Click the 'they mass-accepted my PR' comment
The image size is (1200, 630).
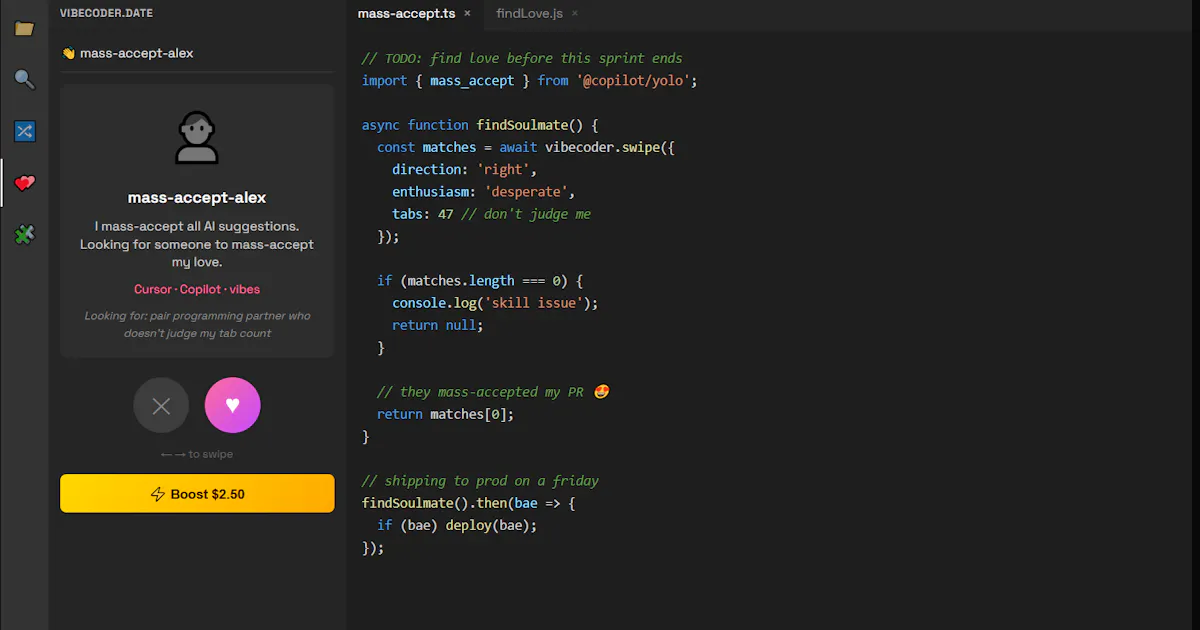tap(493, 392)
